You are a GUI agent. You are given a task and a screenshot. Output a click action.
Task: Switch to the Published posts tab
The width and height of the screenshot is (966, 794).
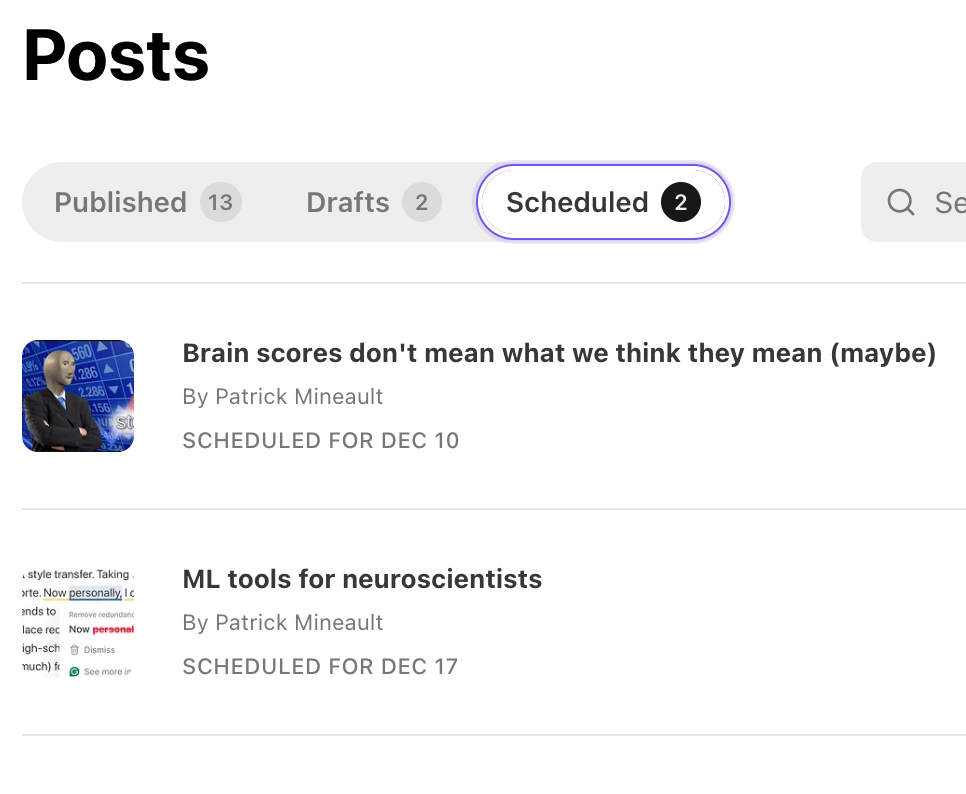(x=121, y=203)
